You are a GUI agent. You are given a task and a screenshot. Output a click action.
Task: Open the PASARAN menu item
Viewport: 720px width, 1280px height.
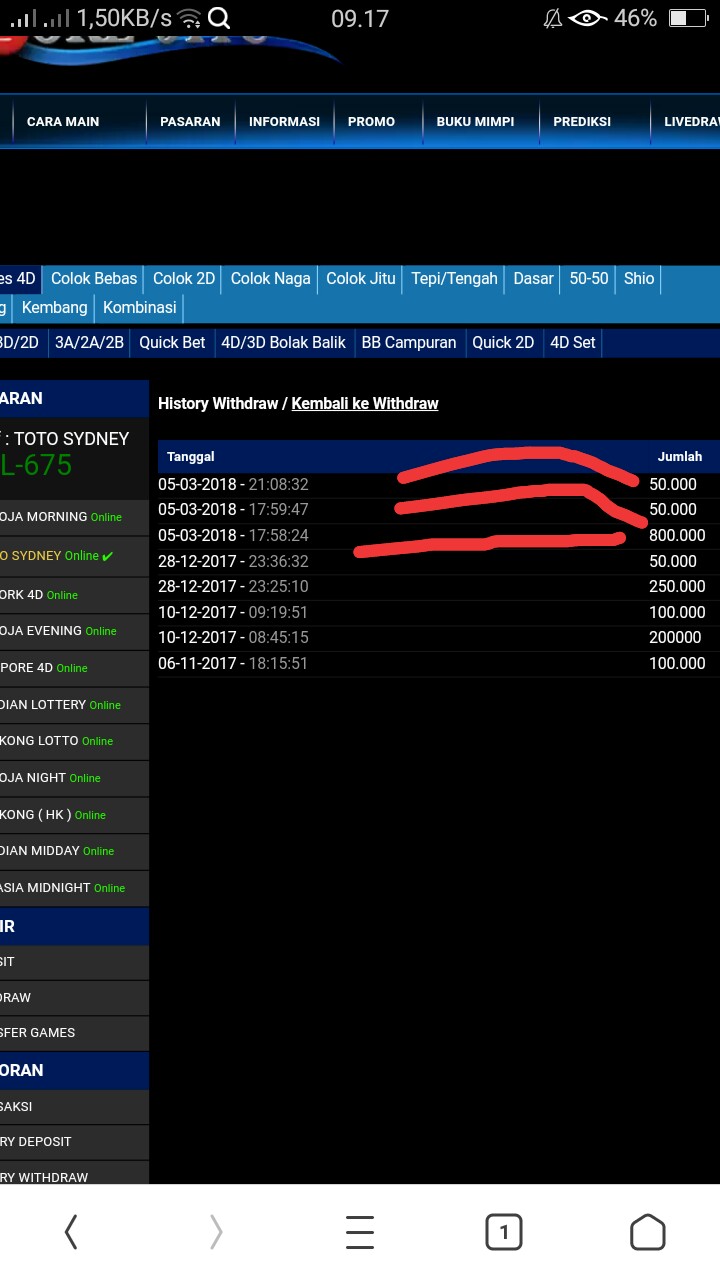pyautogui.click(x=190, y=121)
